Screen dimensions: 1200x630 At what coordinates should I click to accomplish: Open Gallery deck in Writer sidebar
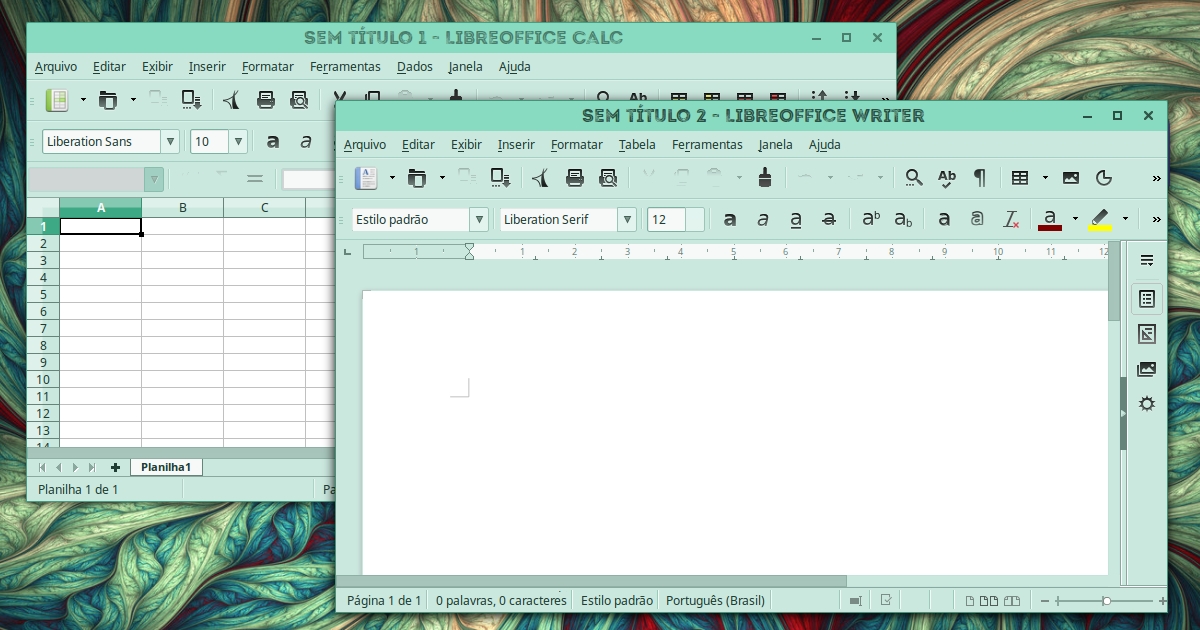click(1147, 369)
